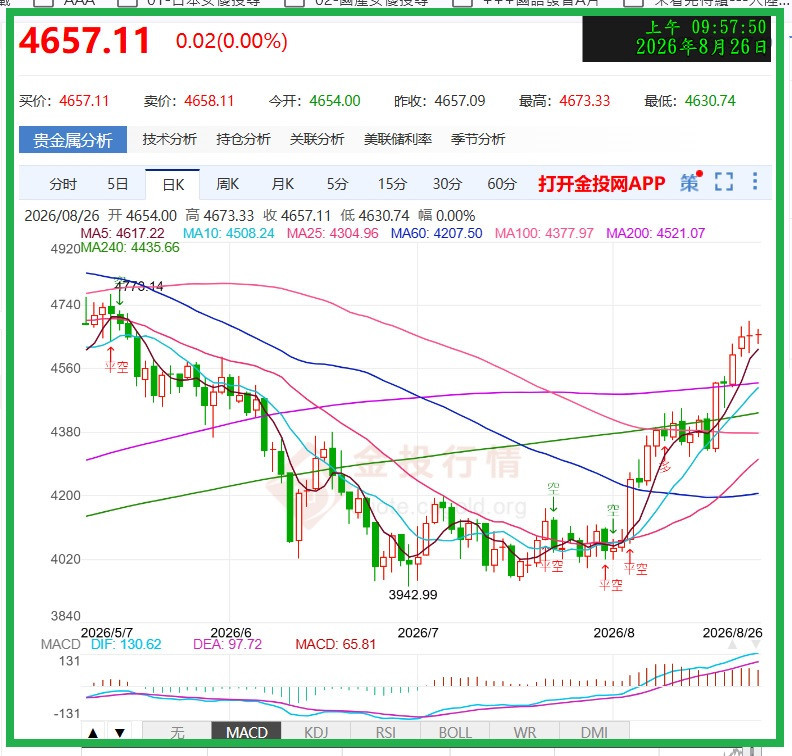Click the large price 4657.11
This screenshot has height=756, width=792.
tap(84, 40)
